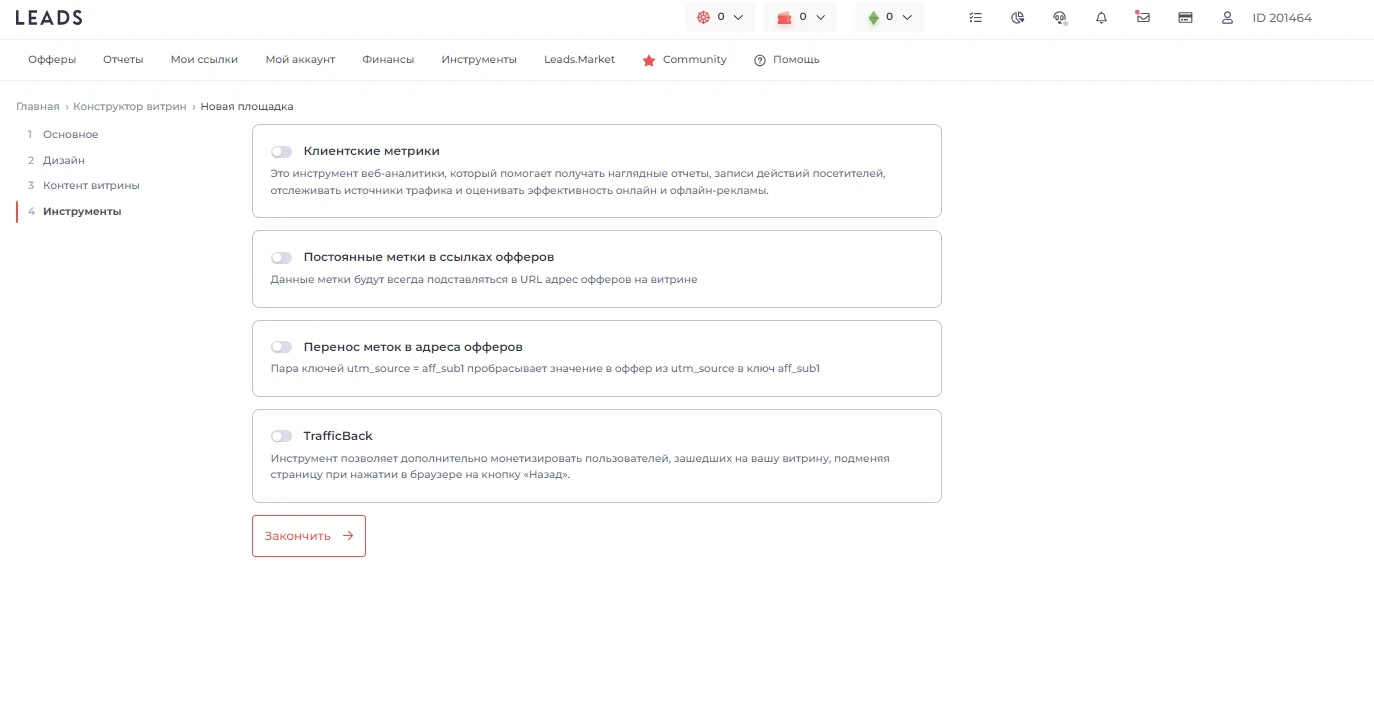1374x711 pixels.
Task: Open the task checklist icon in header
Action: tap(976, 17)
